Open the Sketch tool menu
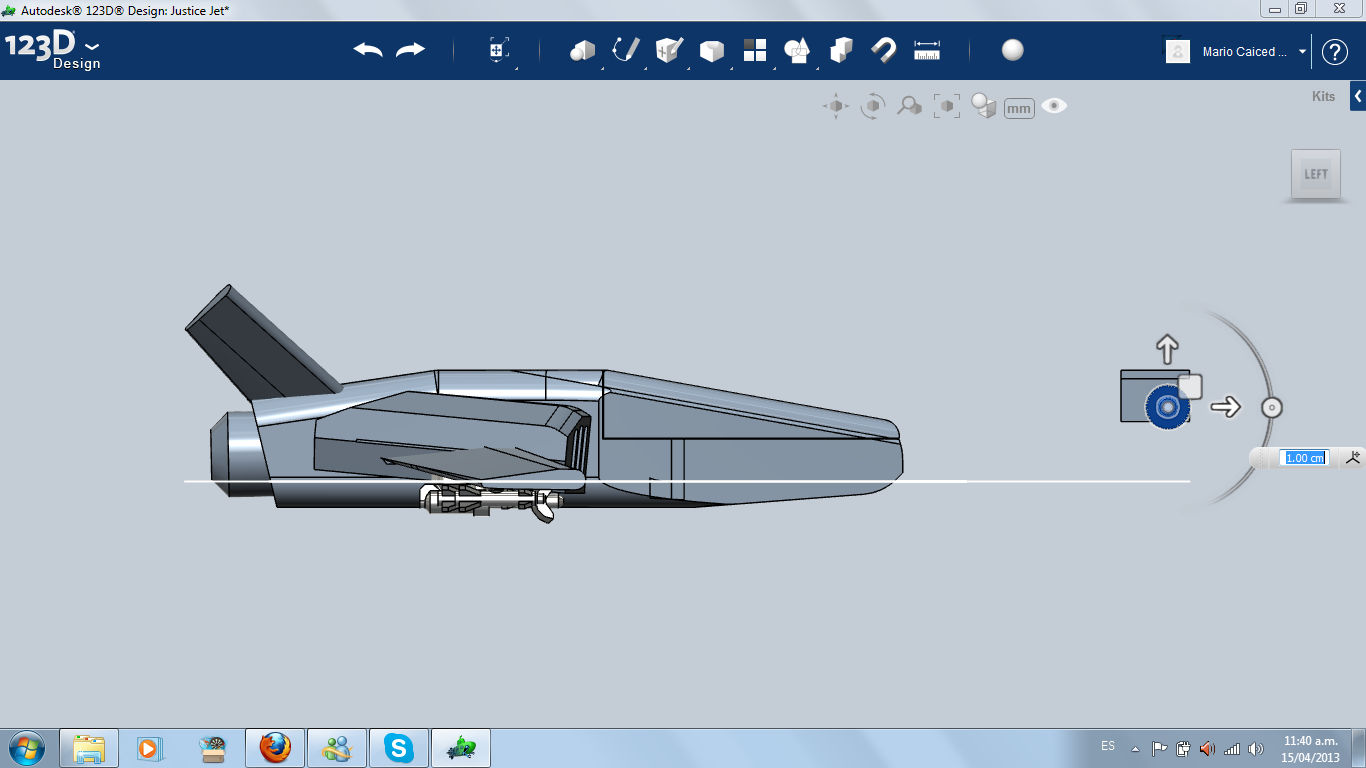Image resolution: width=1366 pixels, height=768 pixels. tap(625, 50)
